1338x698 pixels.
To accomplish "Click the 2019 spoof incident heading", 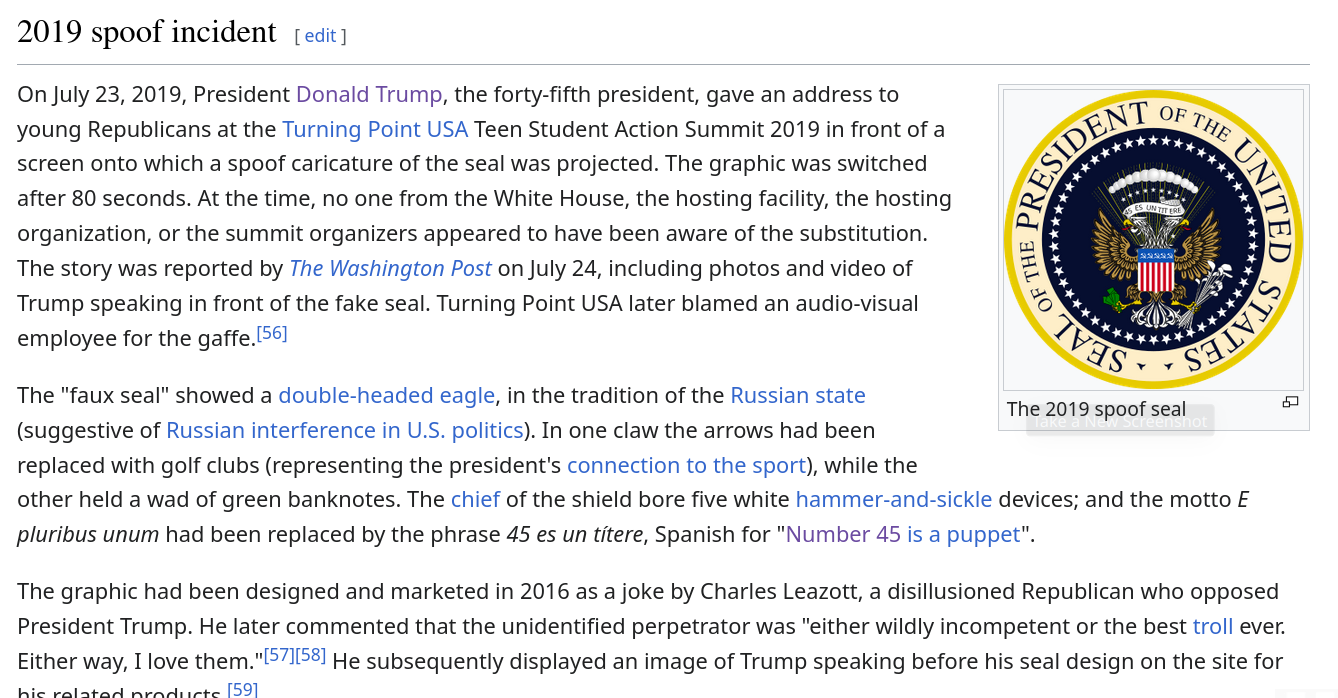I will (x=147, y=33).
